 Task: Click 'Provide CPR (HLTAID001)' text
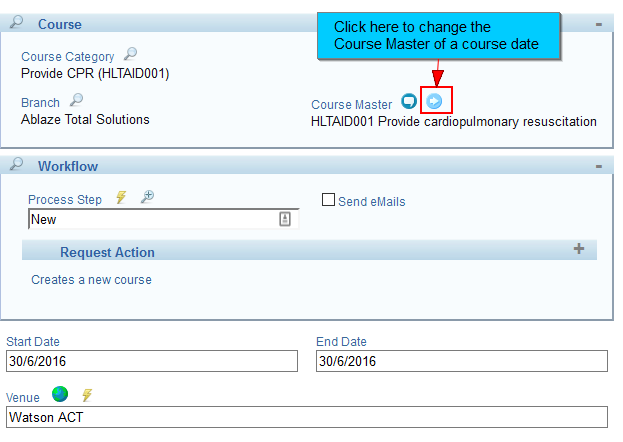coord(95,74)
